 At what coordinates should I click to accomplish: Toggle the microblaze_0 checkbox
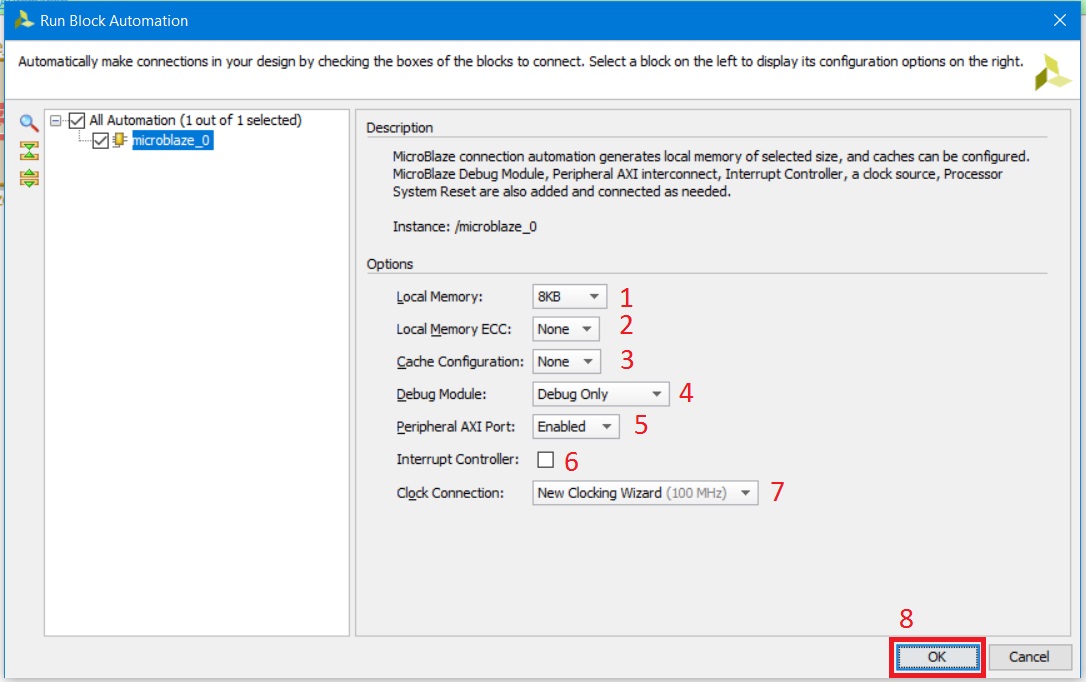100,141
